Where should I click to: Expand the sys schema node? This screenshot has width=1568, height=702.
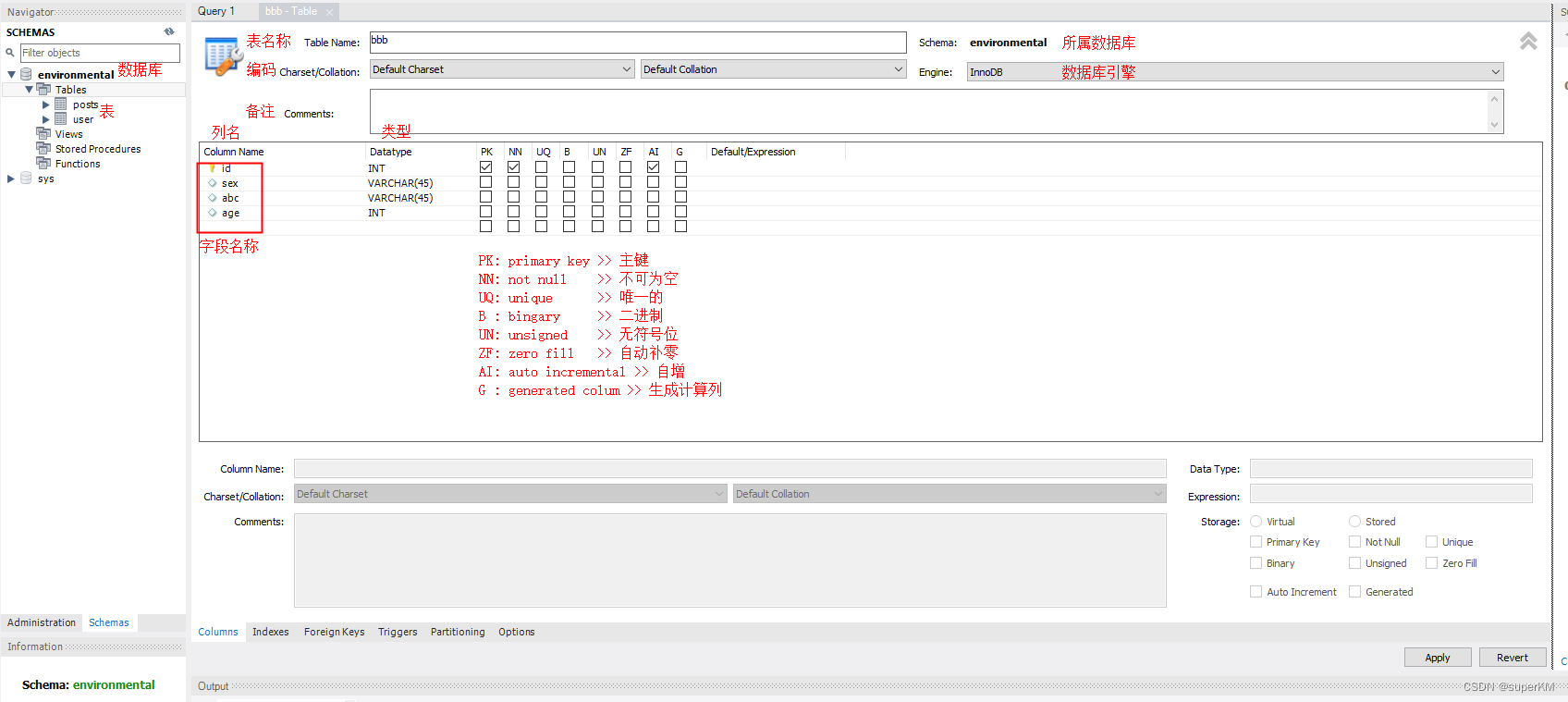click(x=11, y=179)
